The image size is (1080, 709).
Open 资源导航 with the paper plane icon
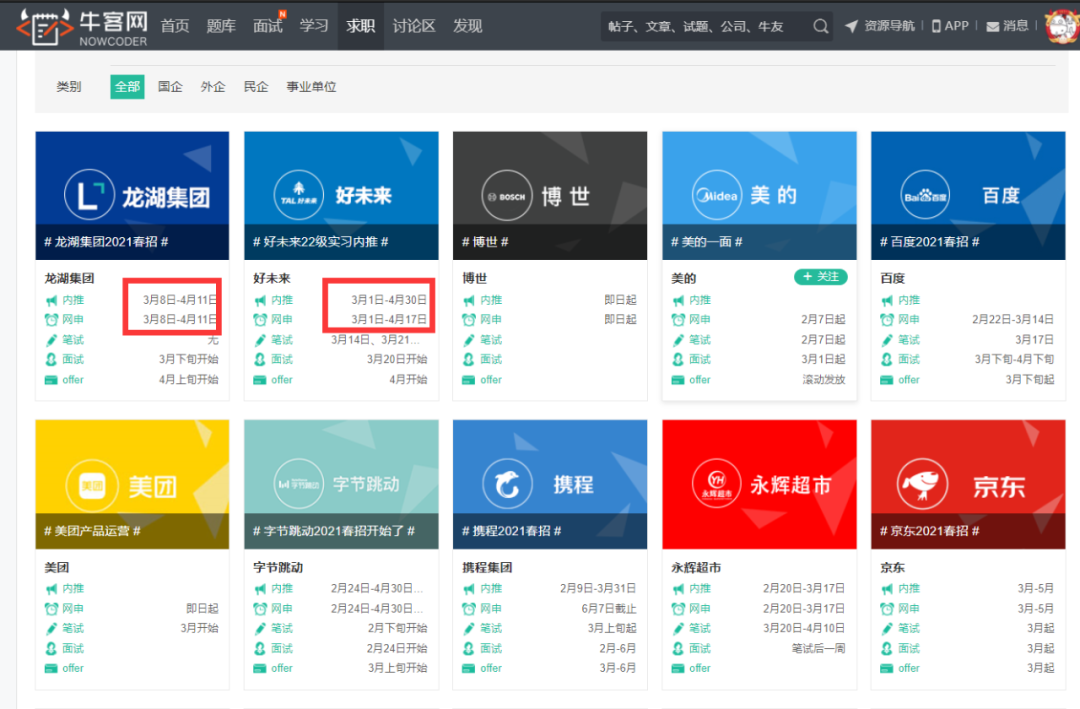point(880,26)
